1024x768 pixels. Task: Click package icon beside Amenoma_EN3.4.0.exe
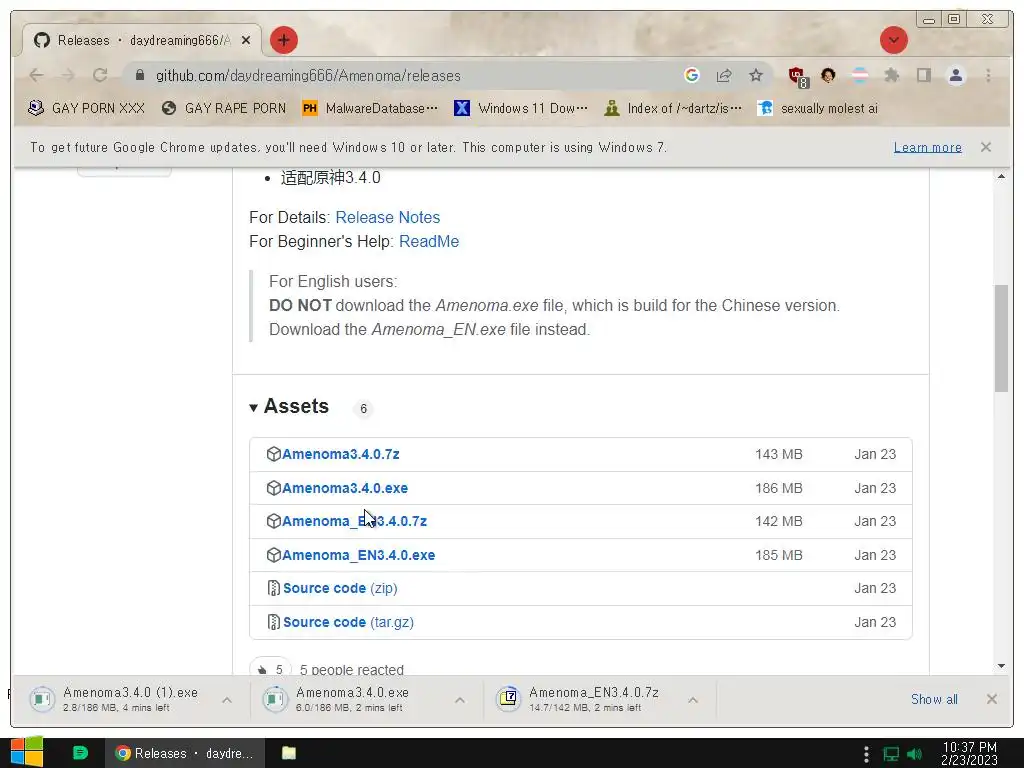coord(274,556)
